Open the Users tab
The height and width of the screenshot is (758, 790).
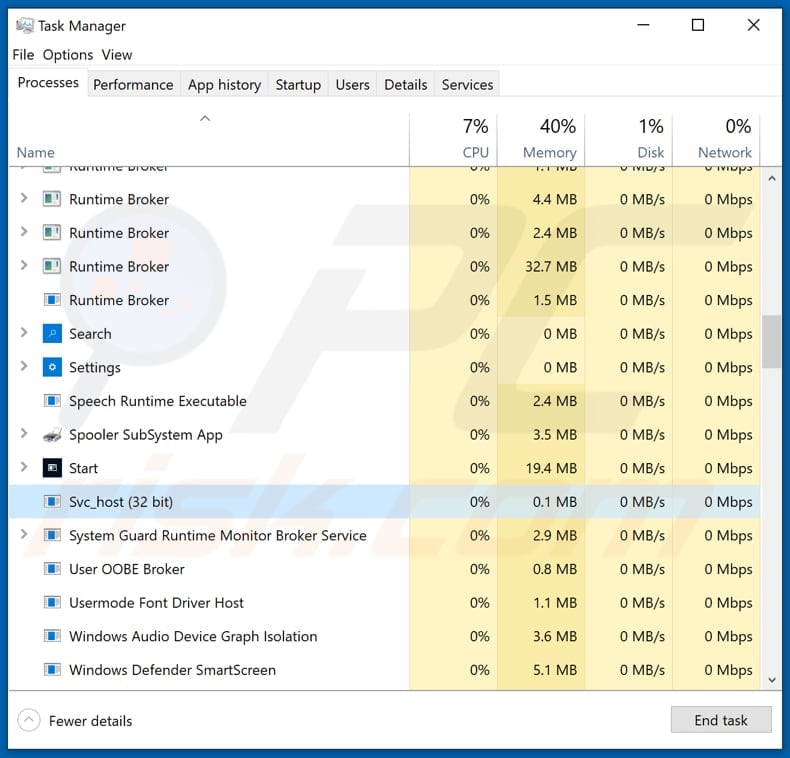click(x=353, y=84)
